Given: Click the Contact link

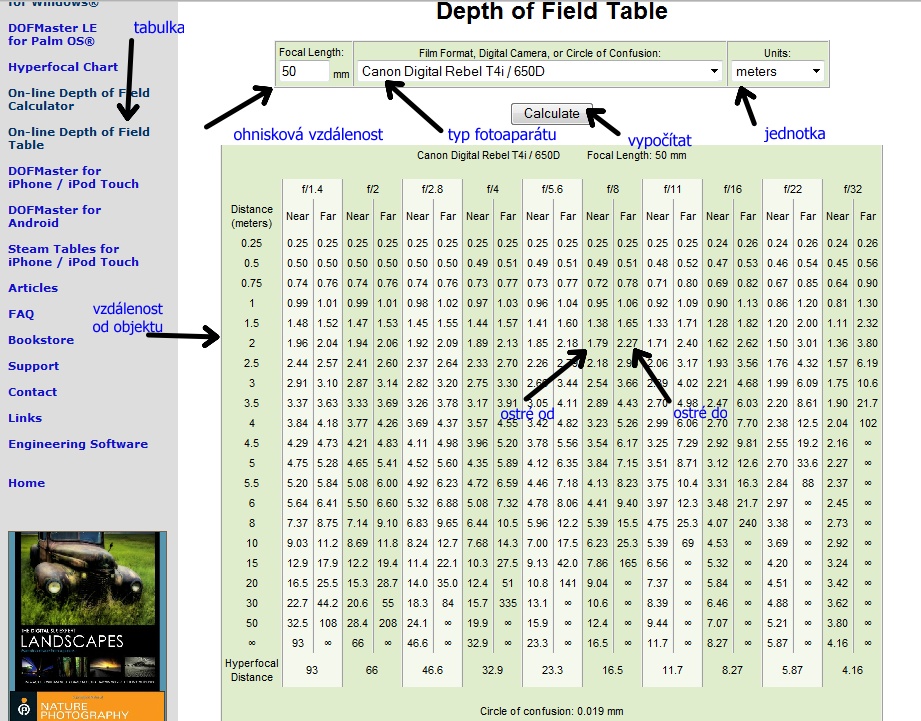Looking at the screenshot, I should tap(32, 392).
